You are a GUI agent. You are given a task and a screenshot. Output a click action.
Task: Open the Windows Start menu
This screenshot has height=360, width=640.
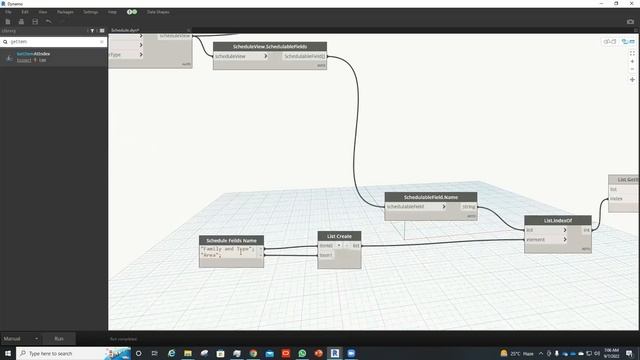[x=8, y=353]
